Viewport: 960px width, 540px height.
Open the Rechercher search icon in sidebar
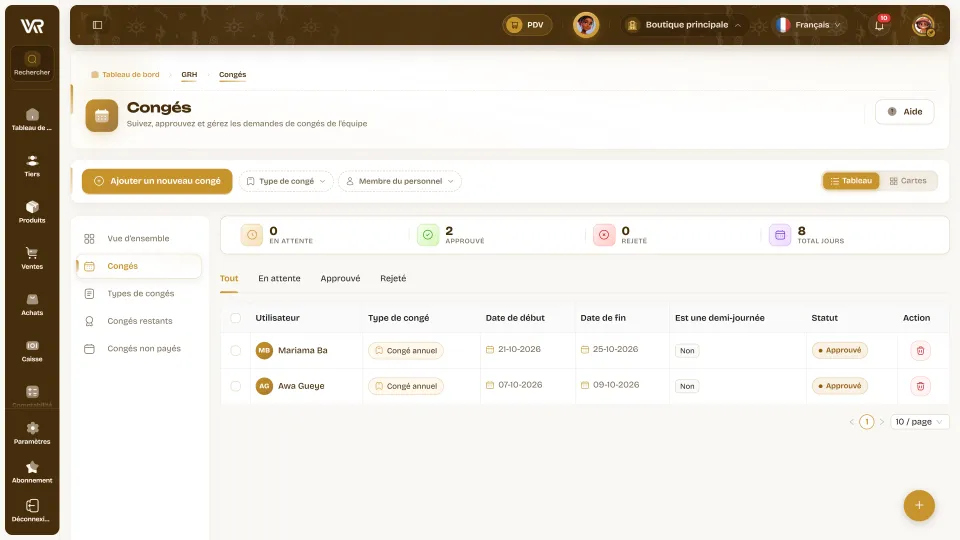coord(32,59)
